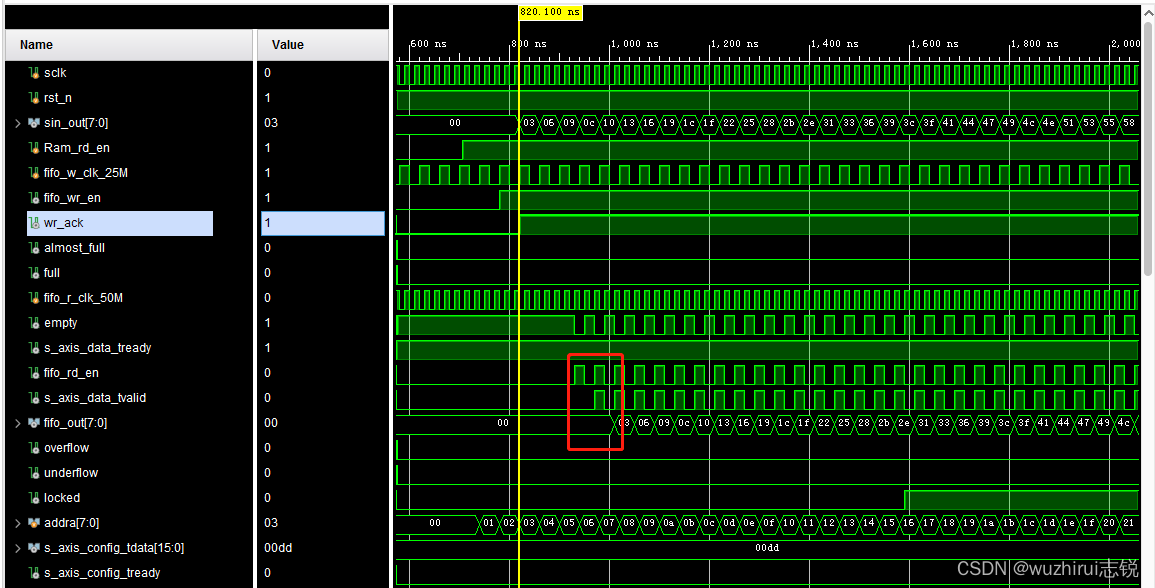The image size is (1155, 588).
Task: Expand the fifo_out[7:0] bus signal
Action: 18,423
